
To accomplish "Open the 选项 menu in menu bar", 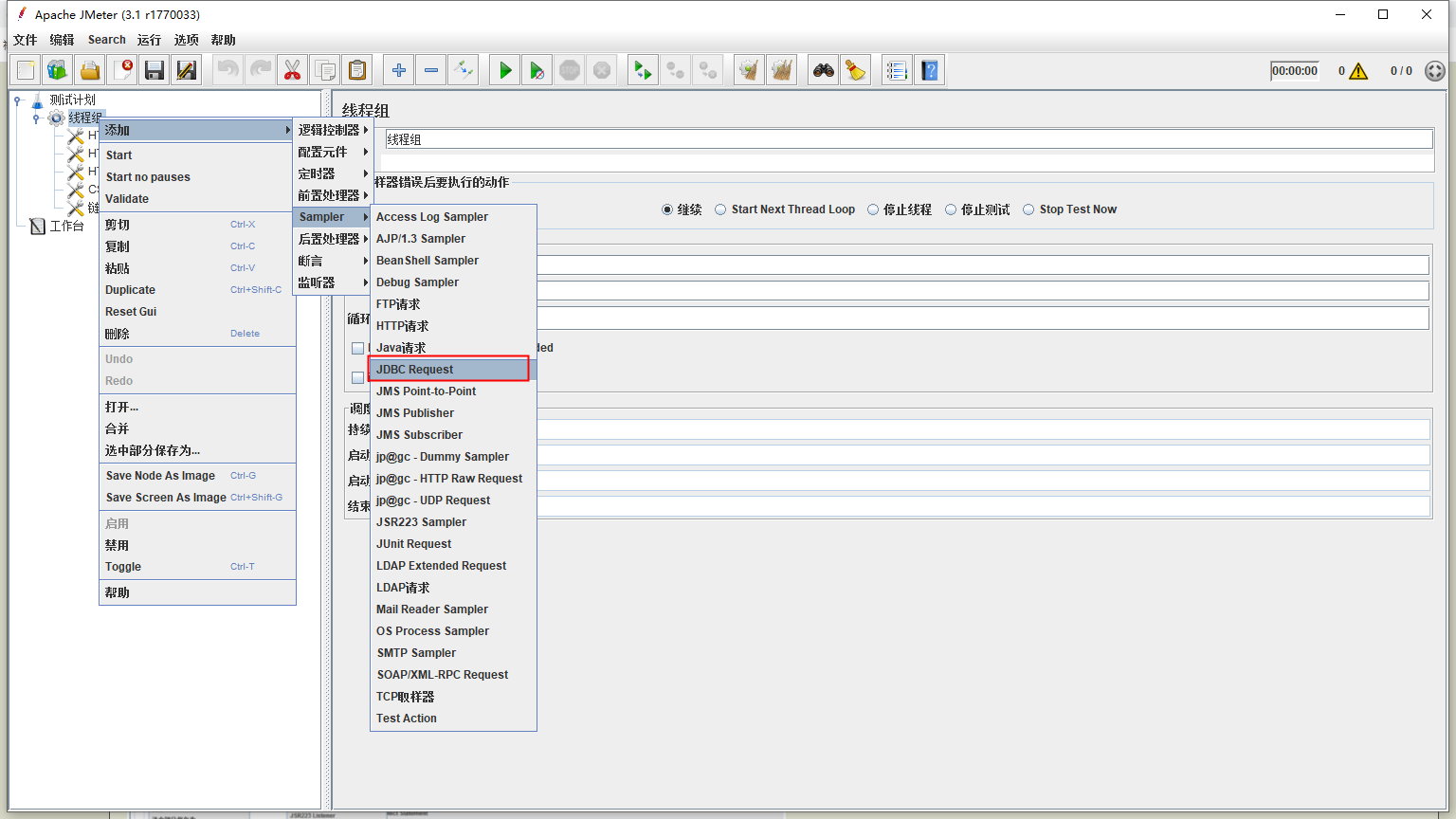I will coord(187,40).
